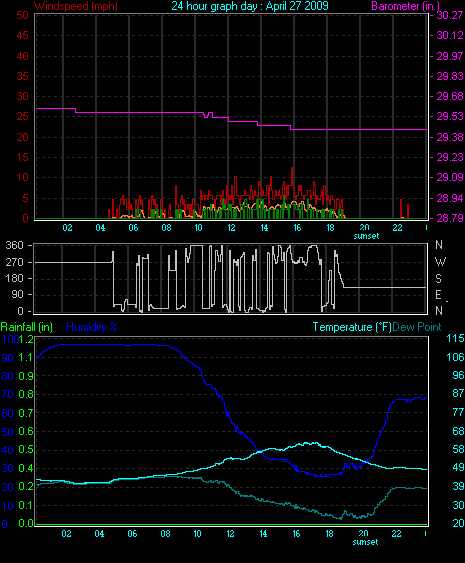Select the 77 temperature scale value
465x563 pixels.
[x=458, y=412]
